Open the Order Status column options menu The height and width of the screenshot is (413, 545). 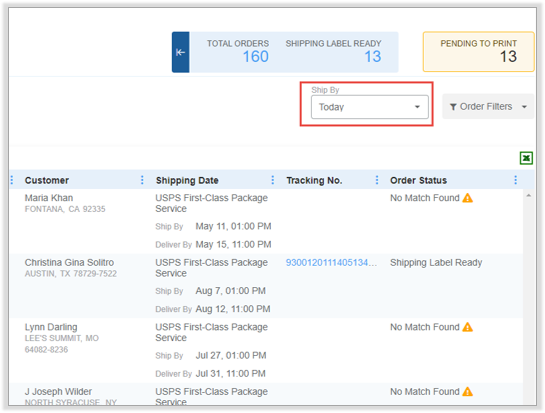(x=515, y=180)
